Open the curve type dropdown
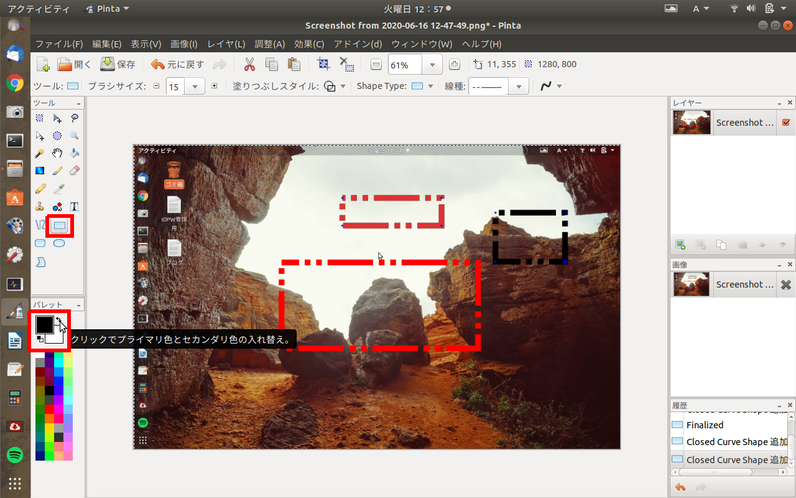This screenshot has width=796, height=498. coord(559,86)
